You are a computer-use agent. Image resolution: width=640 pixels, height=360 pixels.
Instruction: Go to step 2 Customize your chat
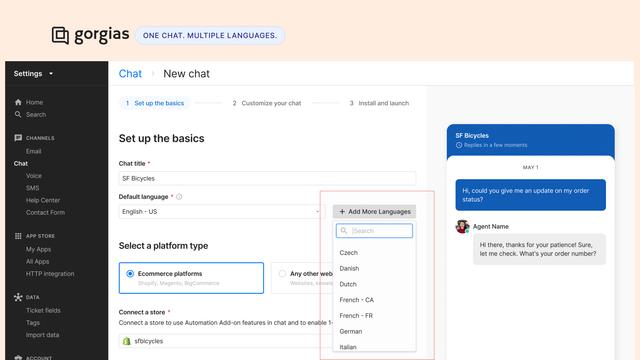coord(267,103)
